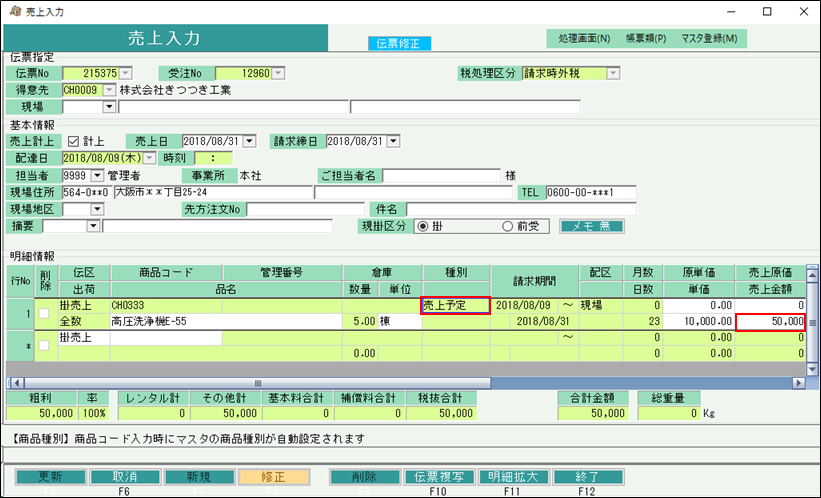Open the 摘要 dropdown
821x498 pixels.
(93, 226)
